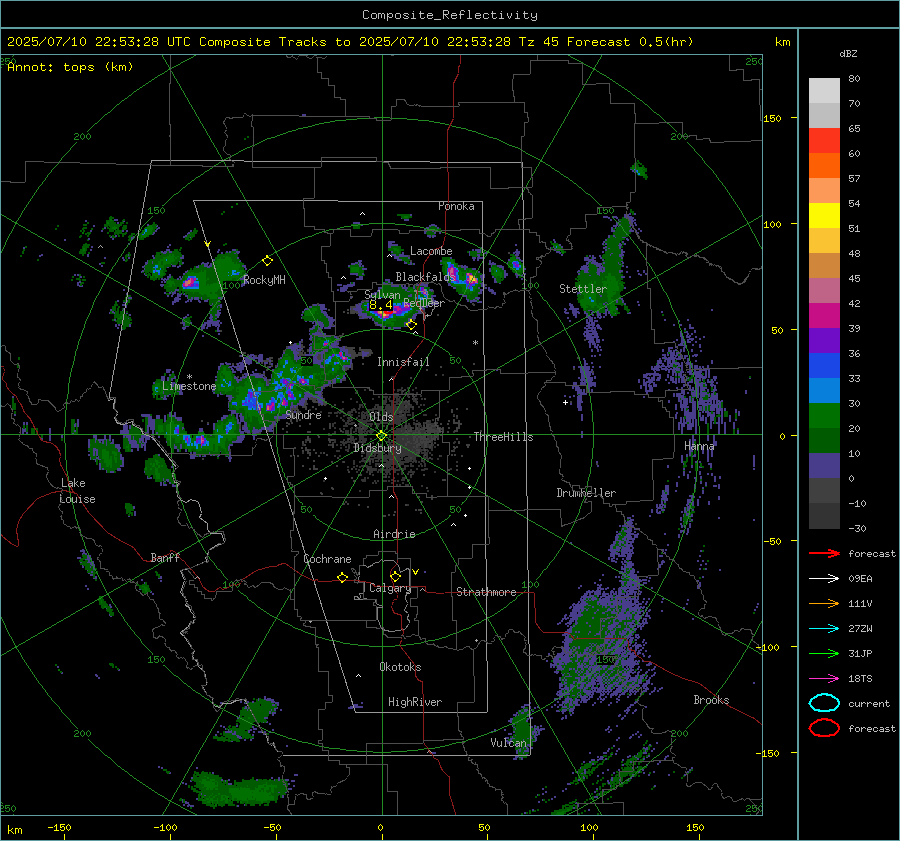This screenshot has height=841, width=900.
Task: Click the Composite_Reflectivity title
Action: click(449, 15)
